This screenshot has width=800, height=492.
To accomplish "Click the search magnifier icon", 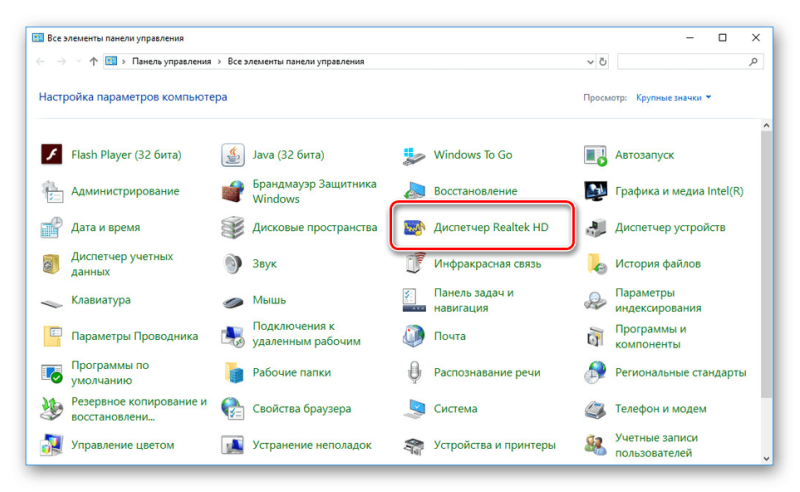I will pyautogui.click(x=753, y=62).
